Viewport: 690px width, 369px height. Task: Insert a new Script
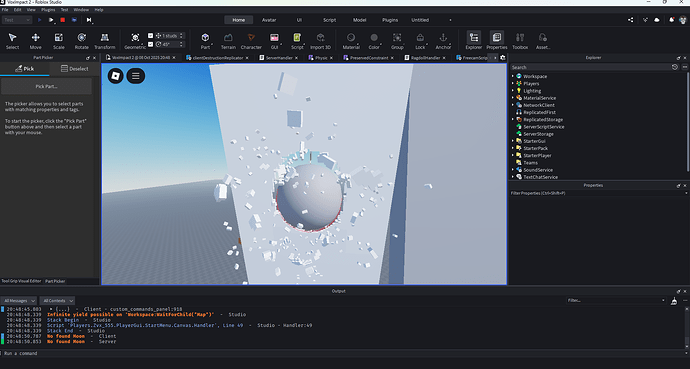[297, 41]
